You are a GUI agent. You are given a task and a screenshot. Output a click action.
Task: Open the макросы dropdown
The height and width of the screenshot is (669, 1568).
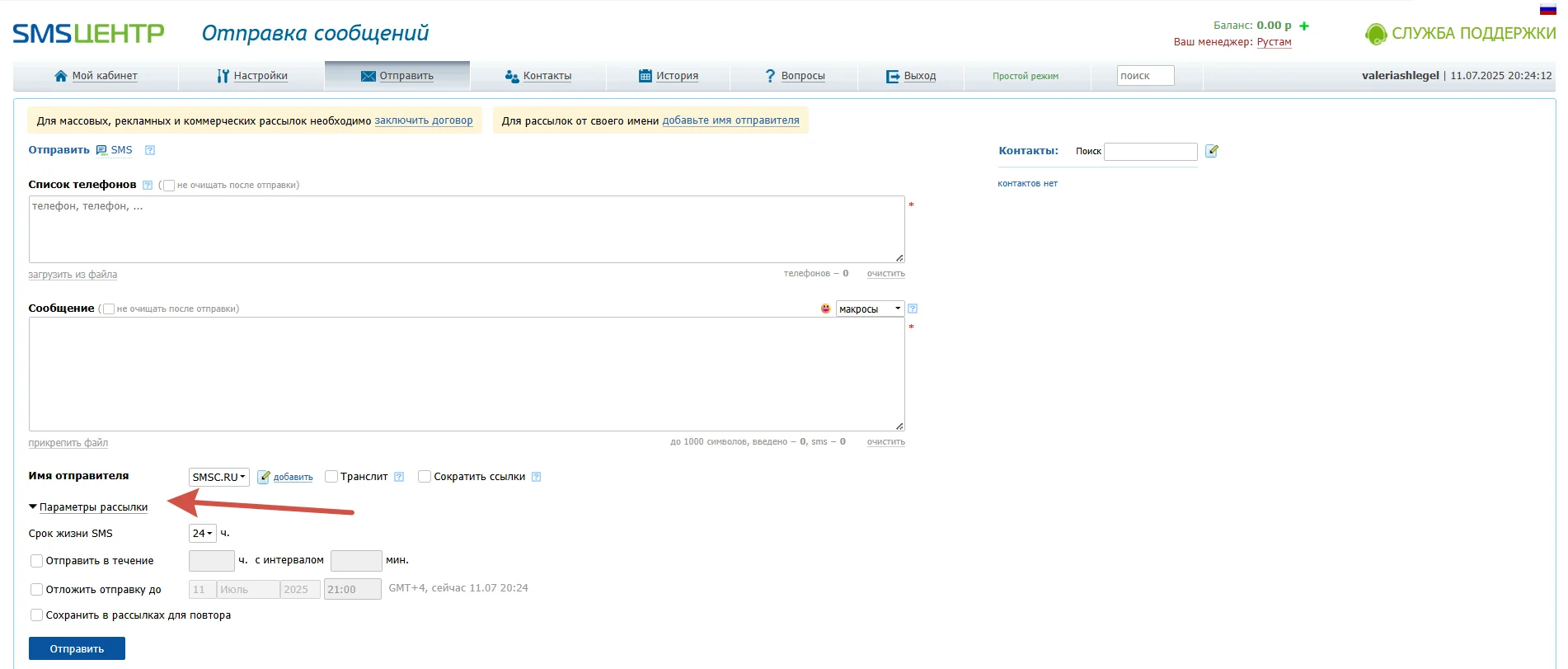pos(870,309)
